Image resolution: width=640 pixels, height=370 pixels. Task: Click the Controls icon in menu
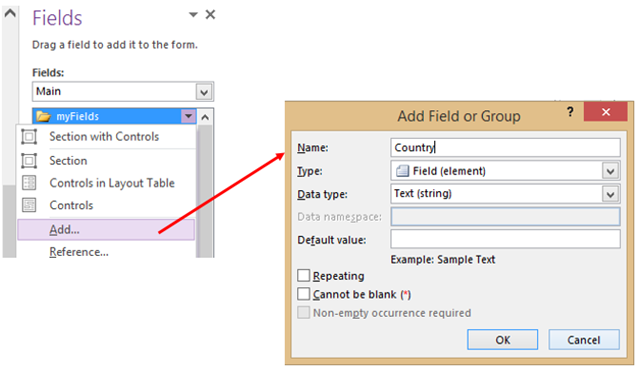29,205
